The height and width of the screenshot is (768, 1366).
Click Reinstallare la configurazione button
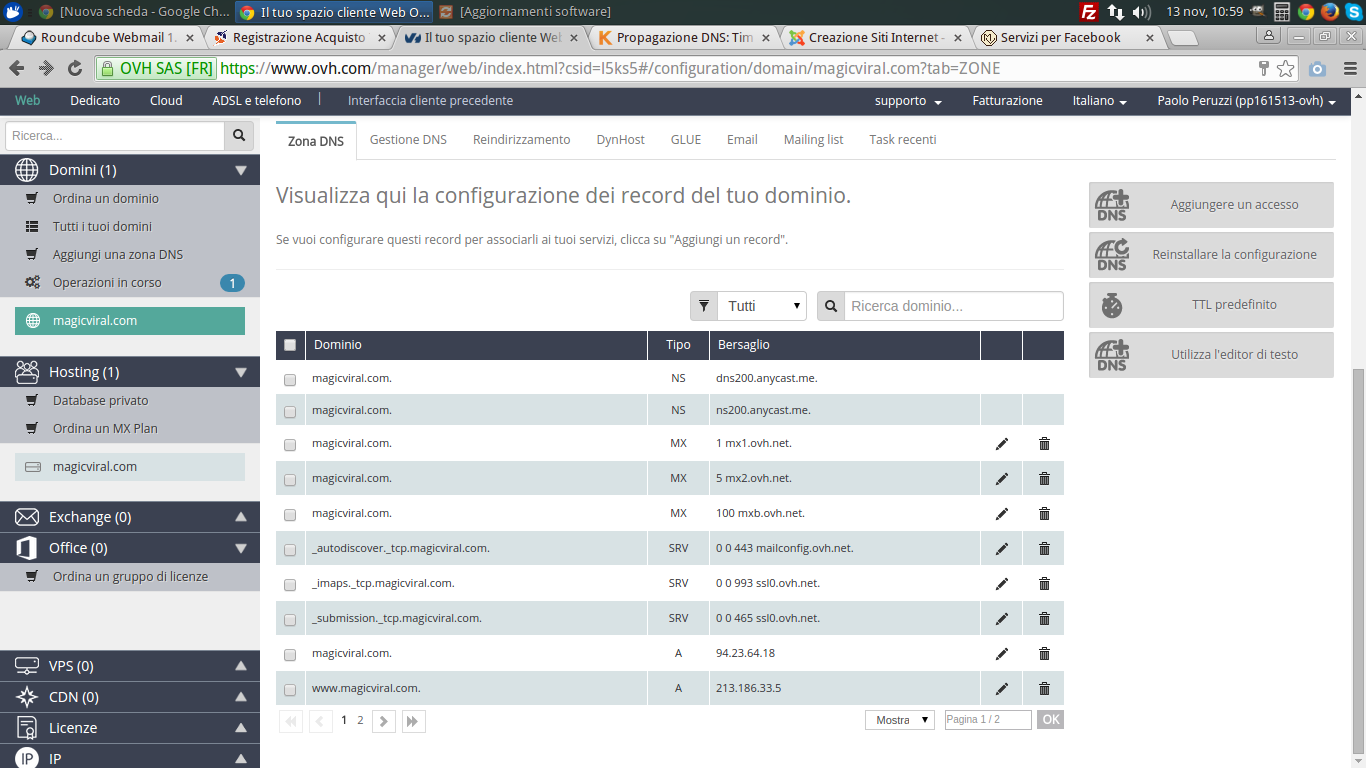[x=1211, y=255]
